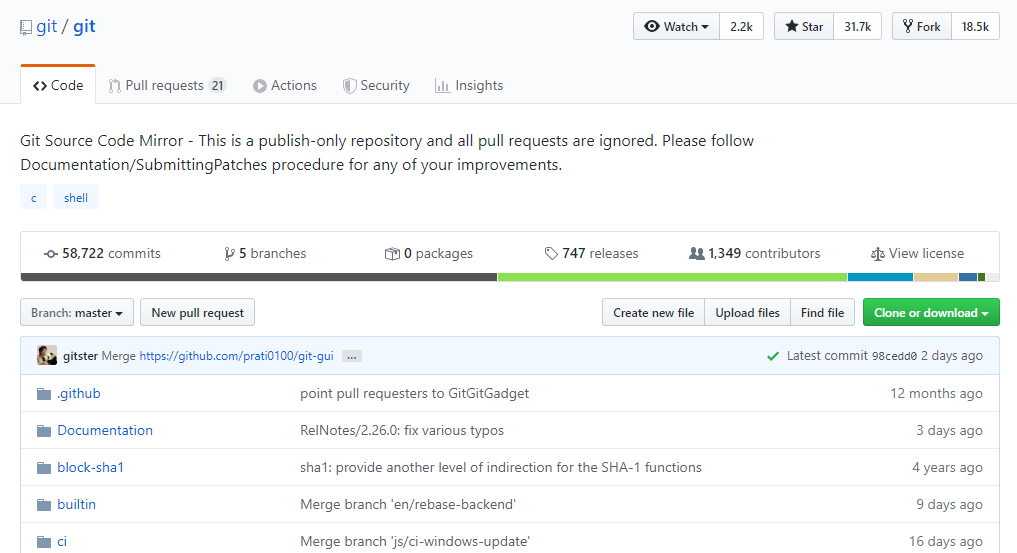Open the Branch: master selector

[x=77, y=312]
